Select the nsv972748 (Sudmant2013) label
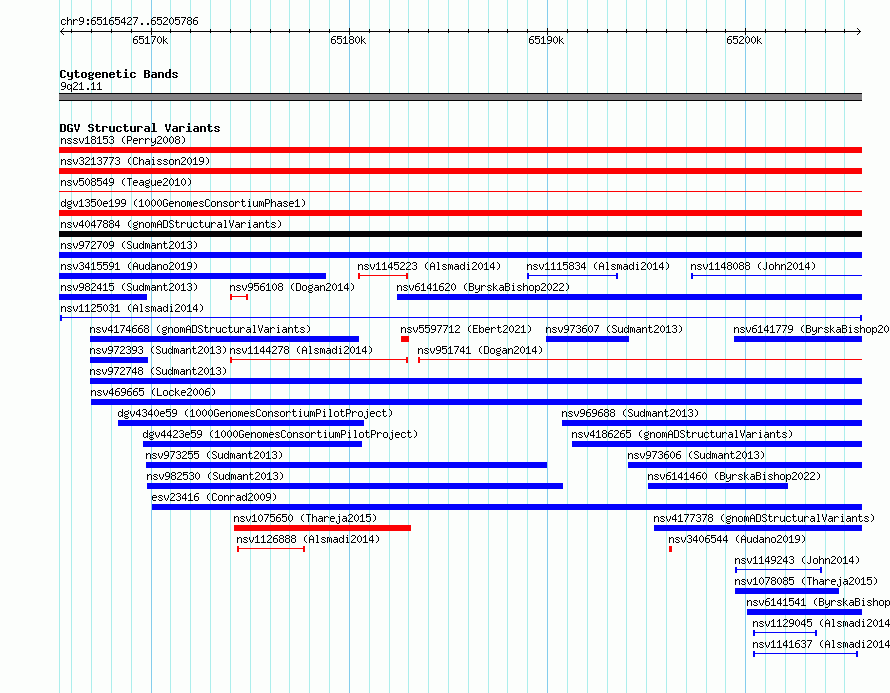 [x=158, y=371]
